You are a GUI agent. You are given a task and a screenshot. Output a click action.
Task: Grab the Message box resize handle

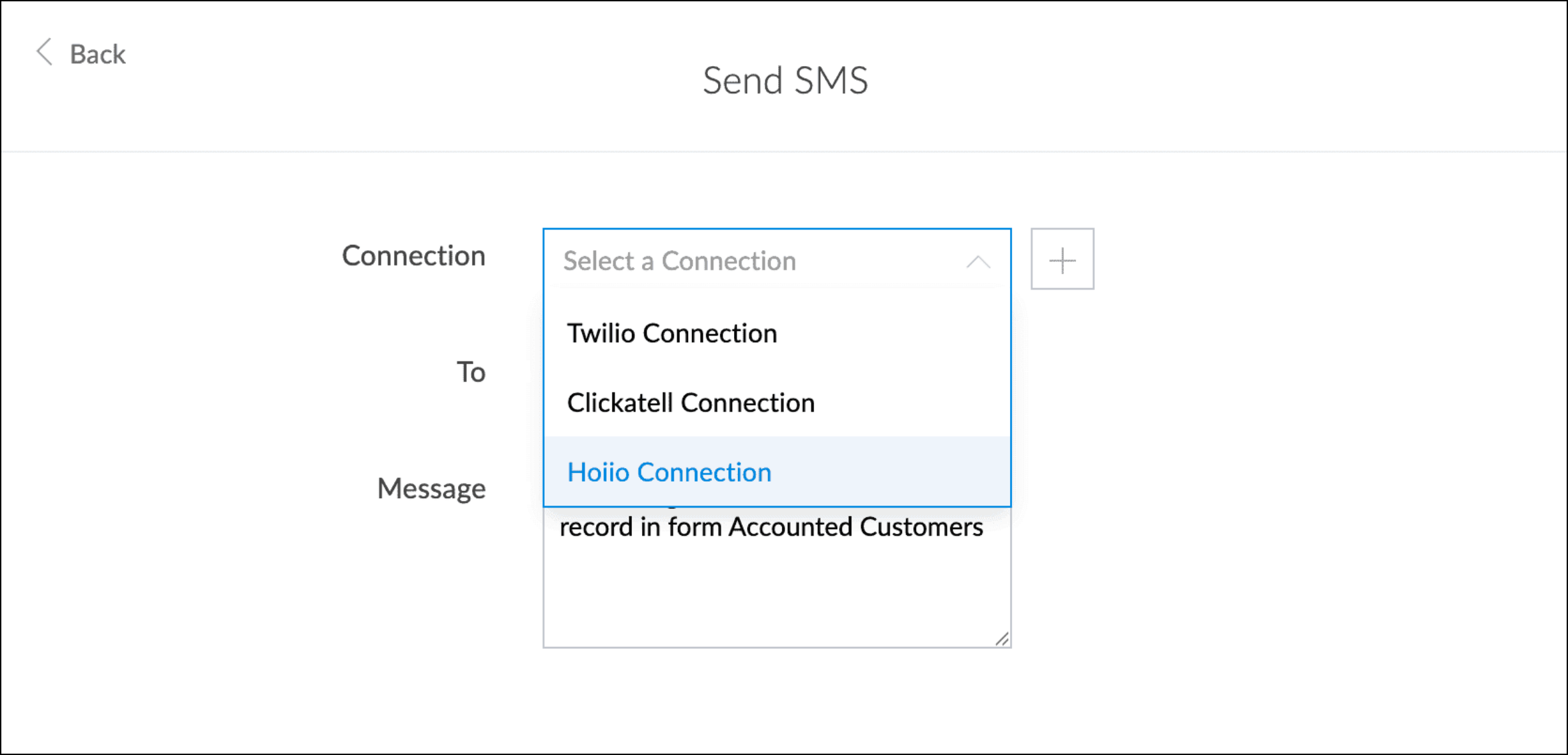1002,638
